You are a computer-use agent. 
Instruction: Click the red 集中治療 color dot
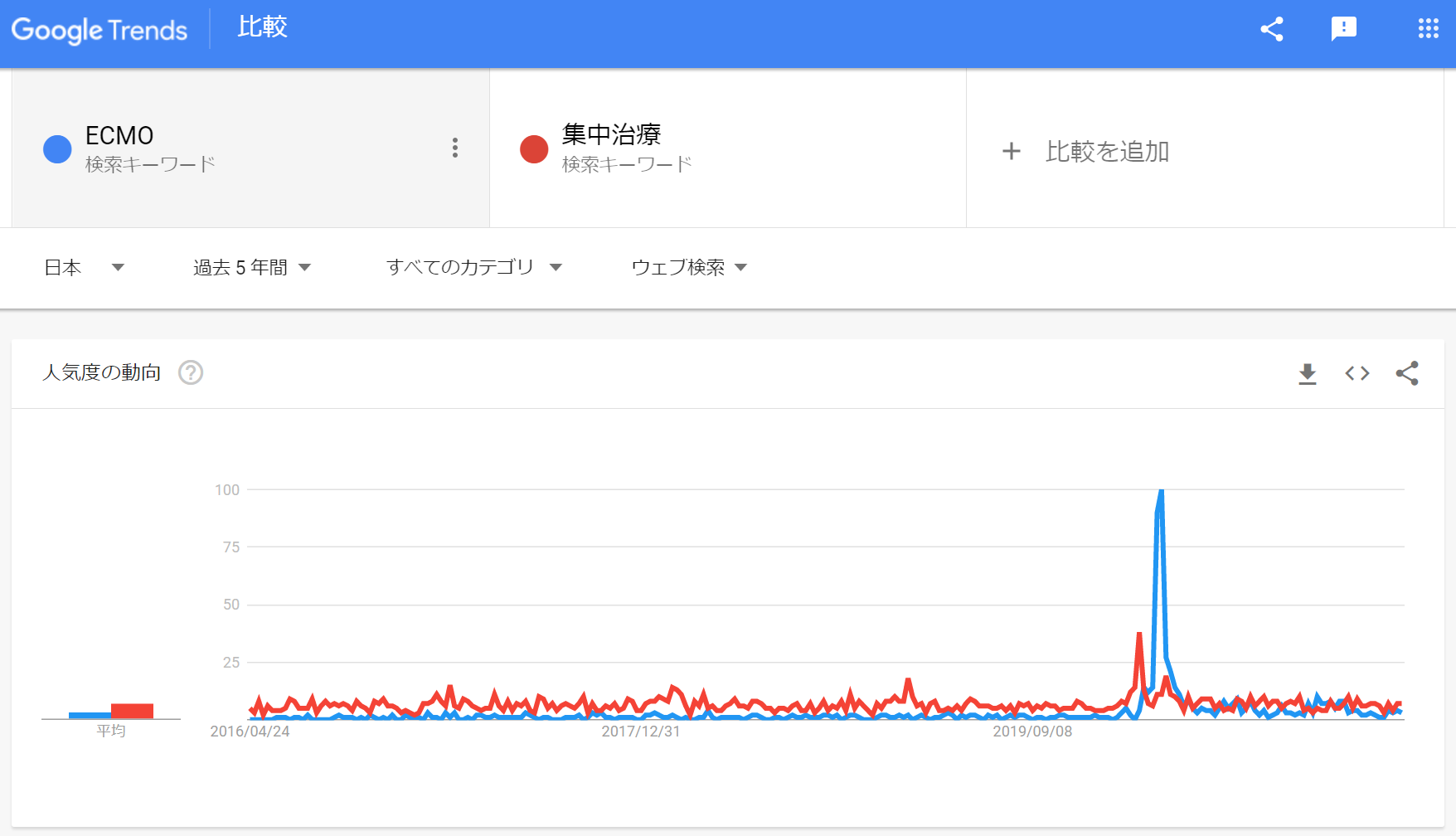(534, 149)
